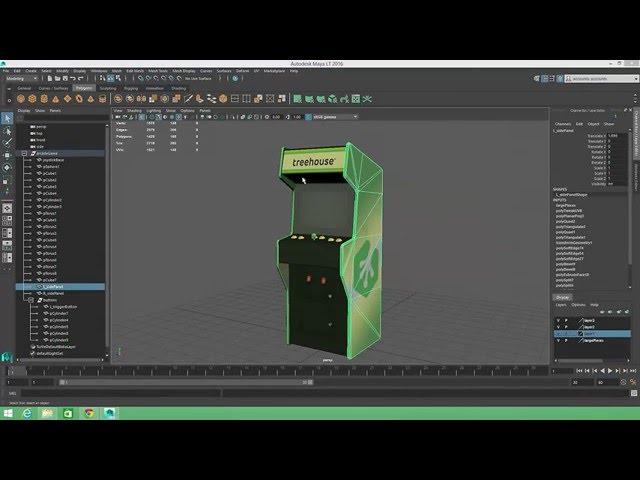Toggle the P playback box of layer2
Viewport: 640px width, 480px height.
[566, 327]
